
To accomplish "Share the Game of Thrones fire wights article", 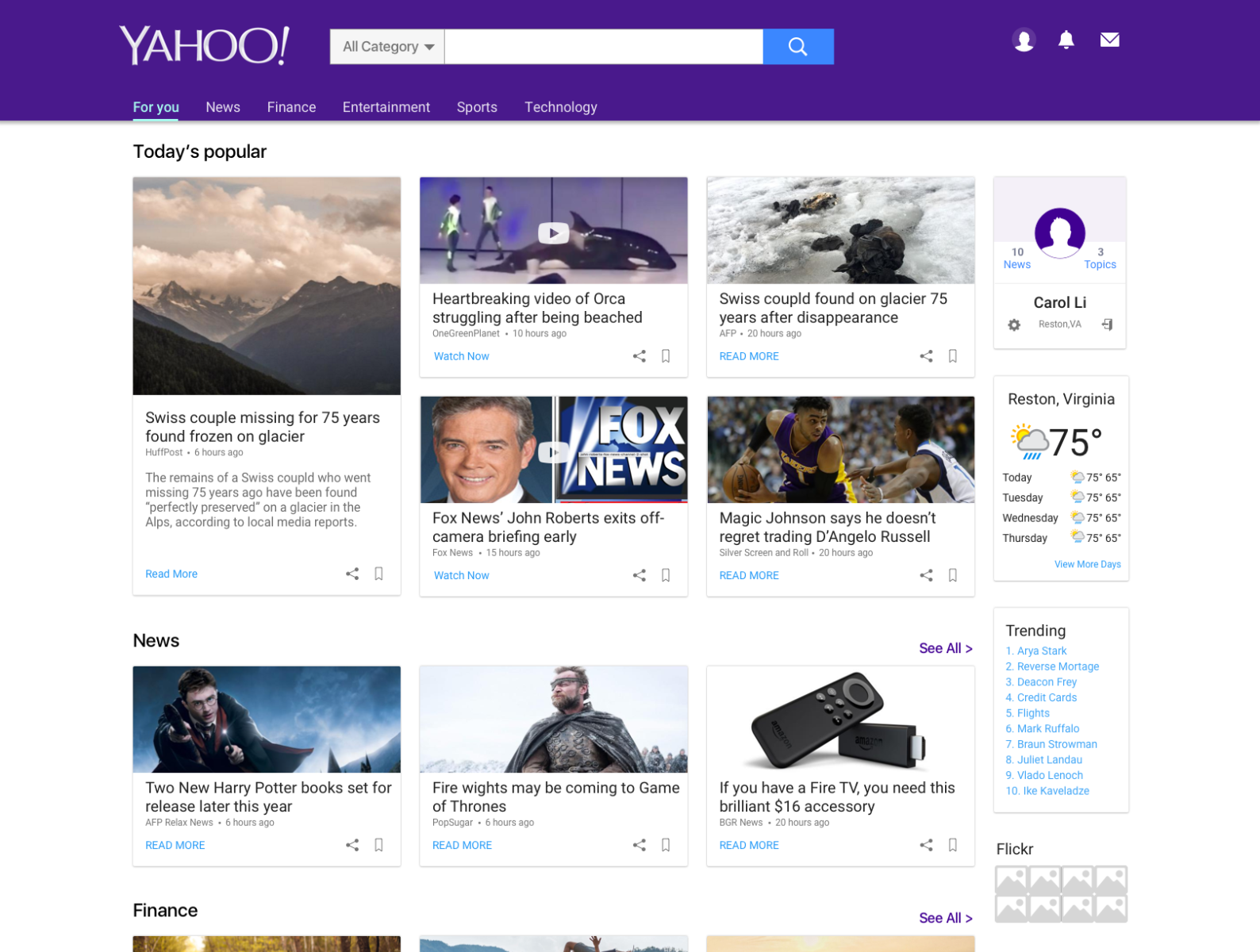I will point(640,845).
